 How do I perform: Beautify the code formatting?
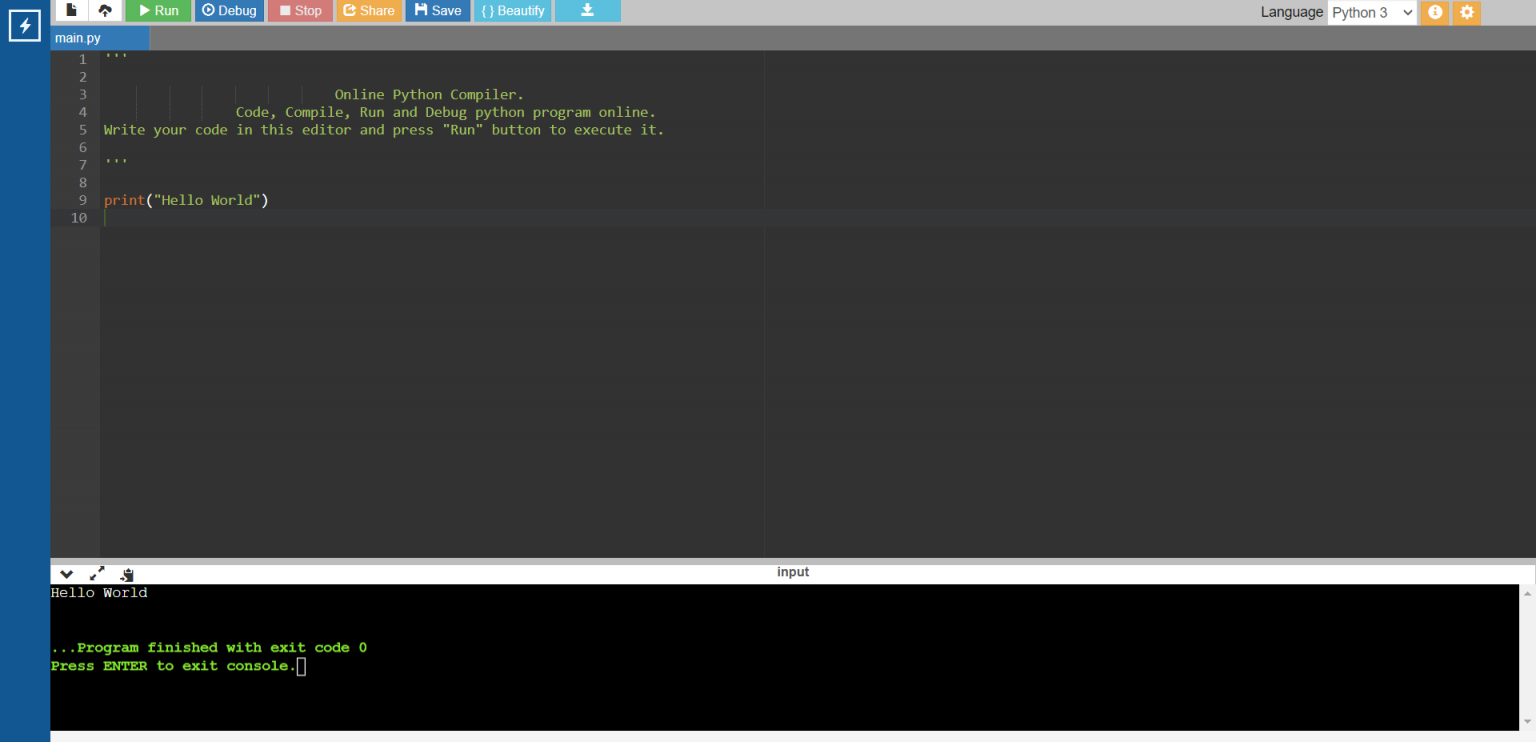point(512,10)
